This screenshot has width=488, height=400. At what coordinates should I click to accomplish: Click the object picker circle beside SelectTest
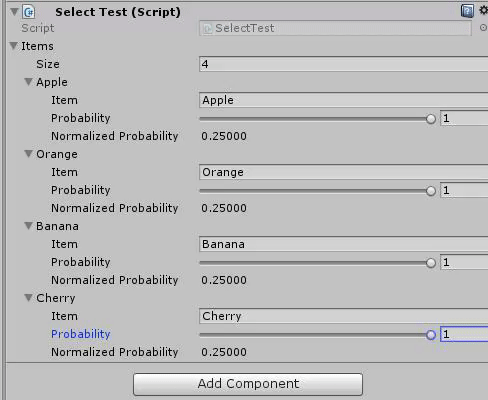coord(483,28)
